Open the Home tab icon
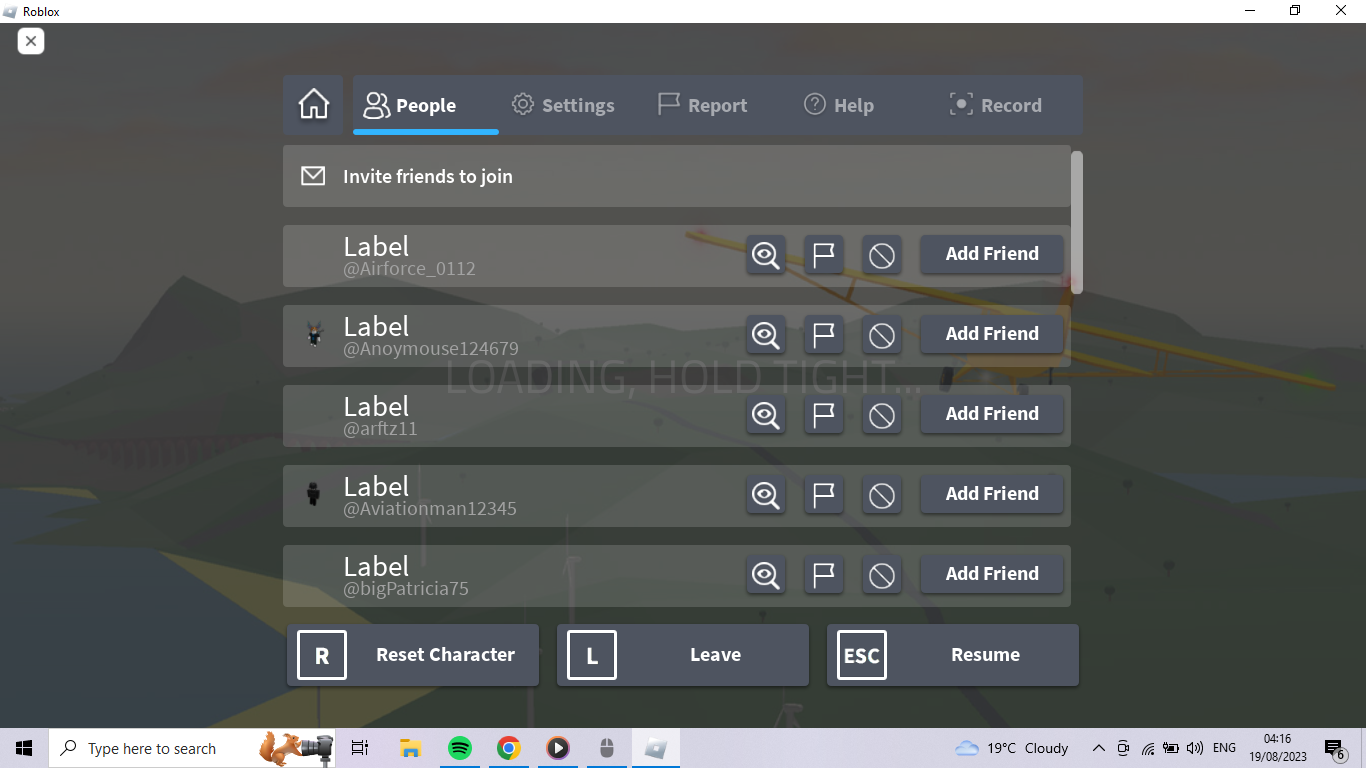 tap(313, 105)
